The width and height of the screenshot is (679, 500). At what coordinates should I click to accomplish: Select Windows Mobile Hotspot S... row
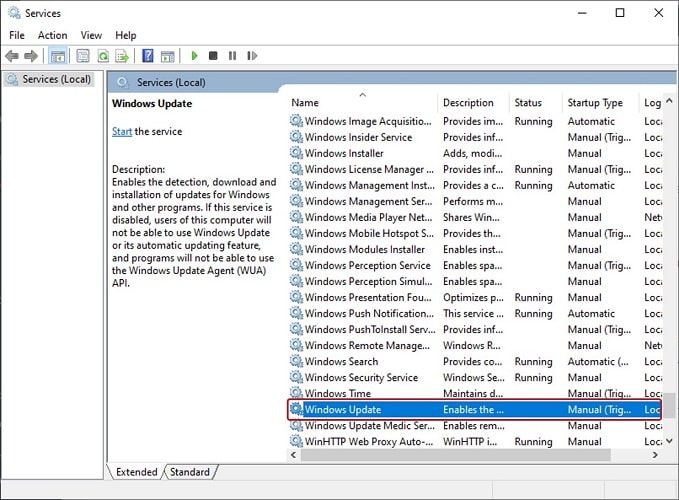point(475,233)
